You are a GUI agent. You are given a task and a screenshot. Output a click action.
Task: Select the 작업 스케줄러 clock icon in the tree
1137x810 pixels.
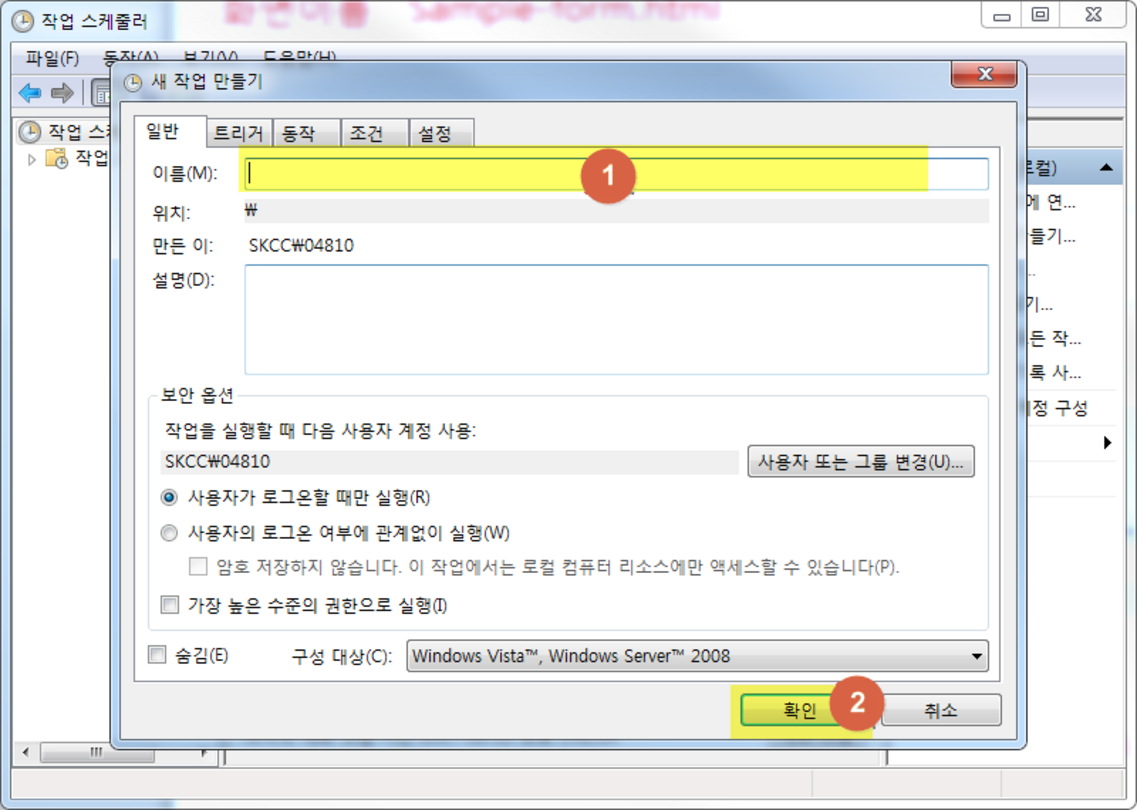(x=30, y=132)
